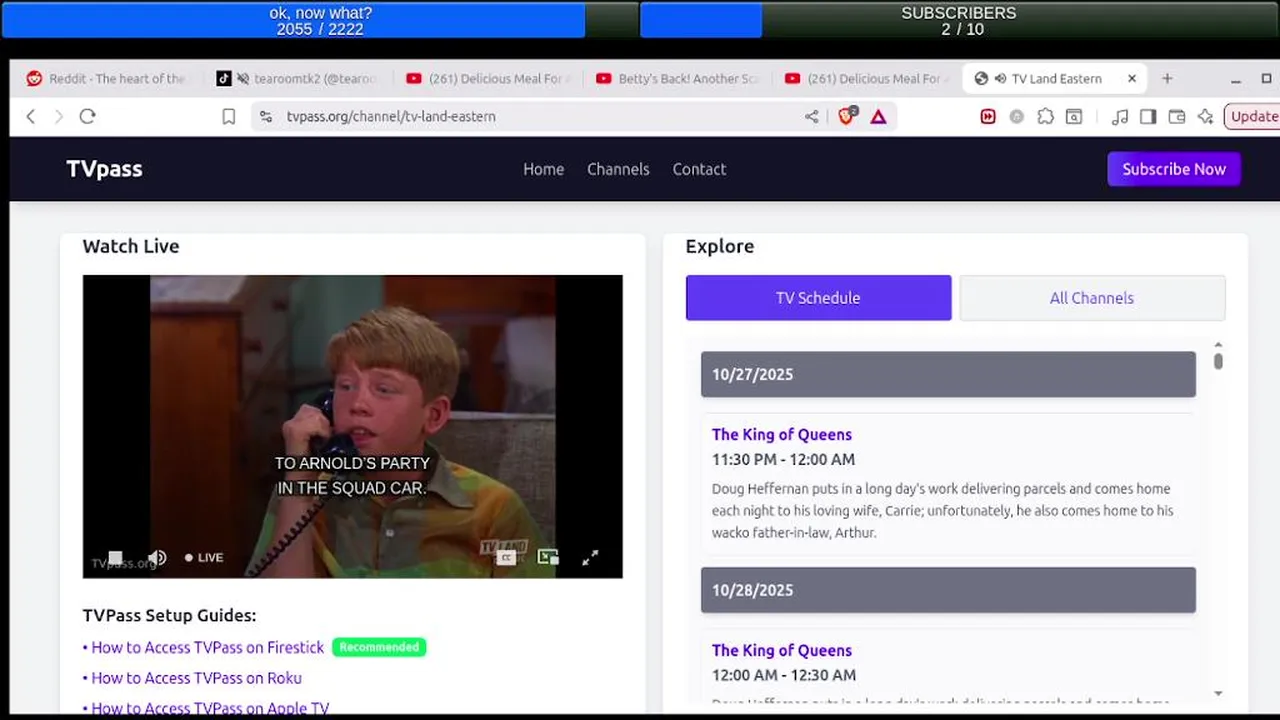1280x720 pixels.
Task: Open the Brave Wallet icon
Action: click(x=1177, y=116)
